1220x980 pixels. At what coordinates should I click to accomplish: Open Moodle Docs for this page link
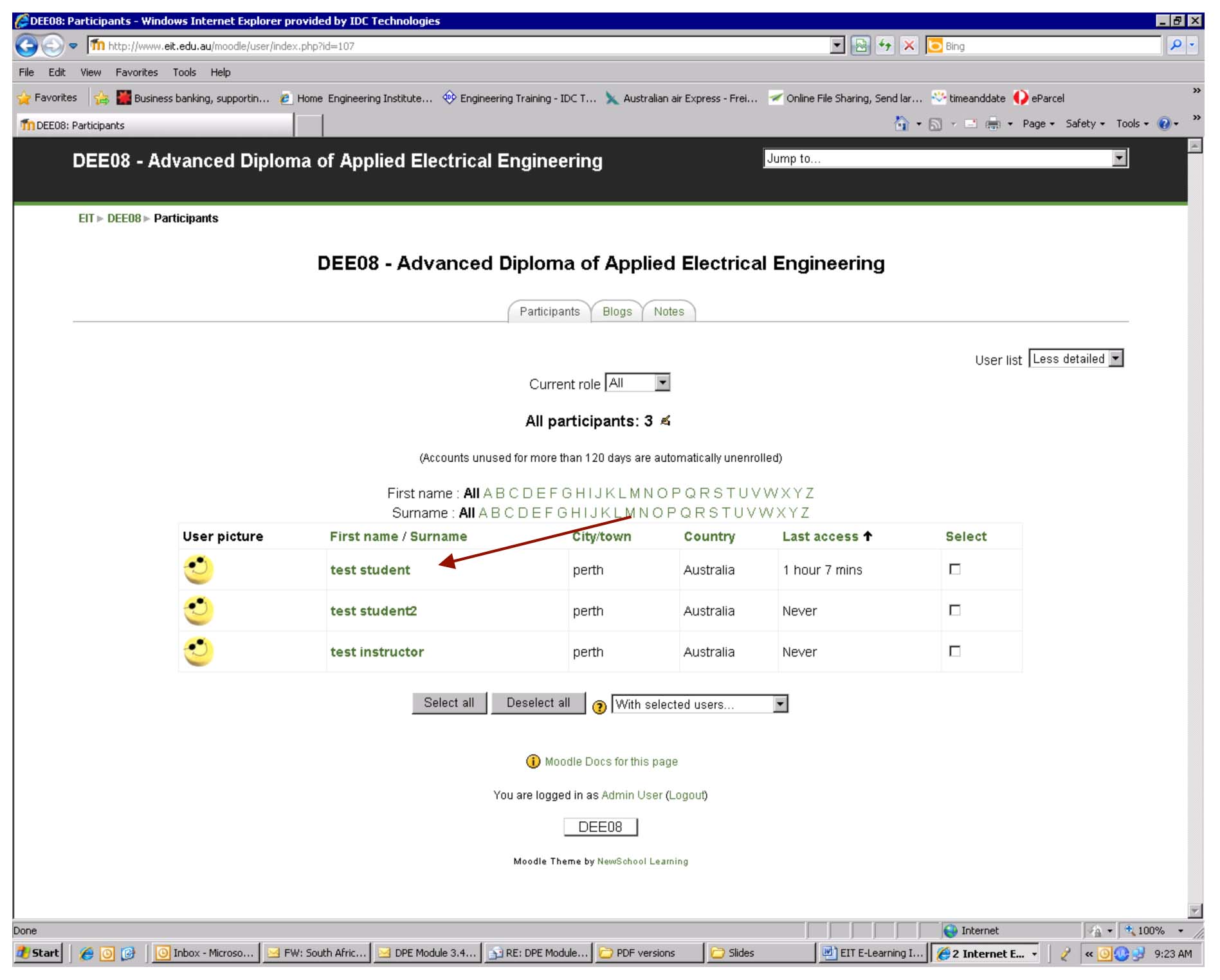click(611, 761)
